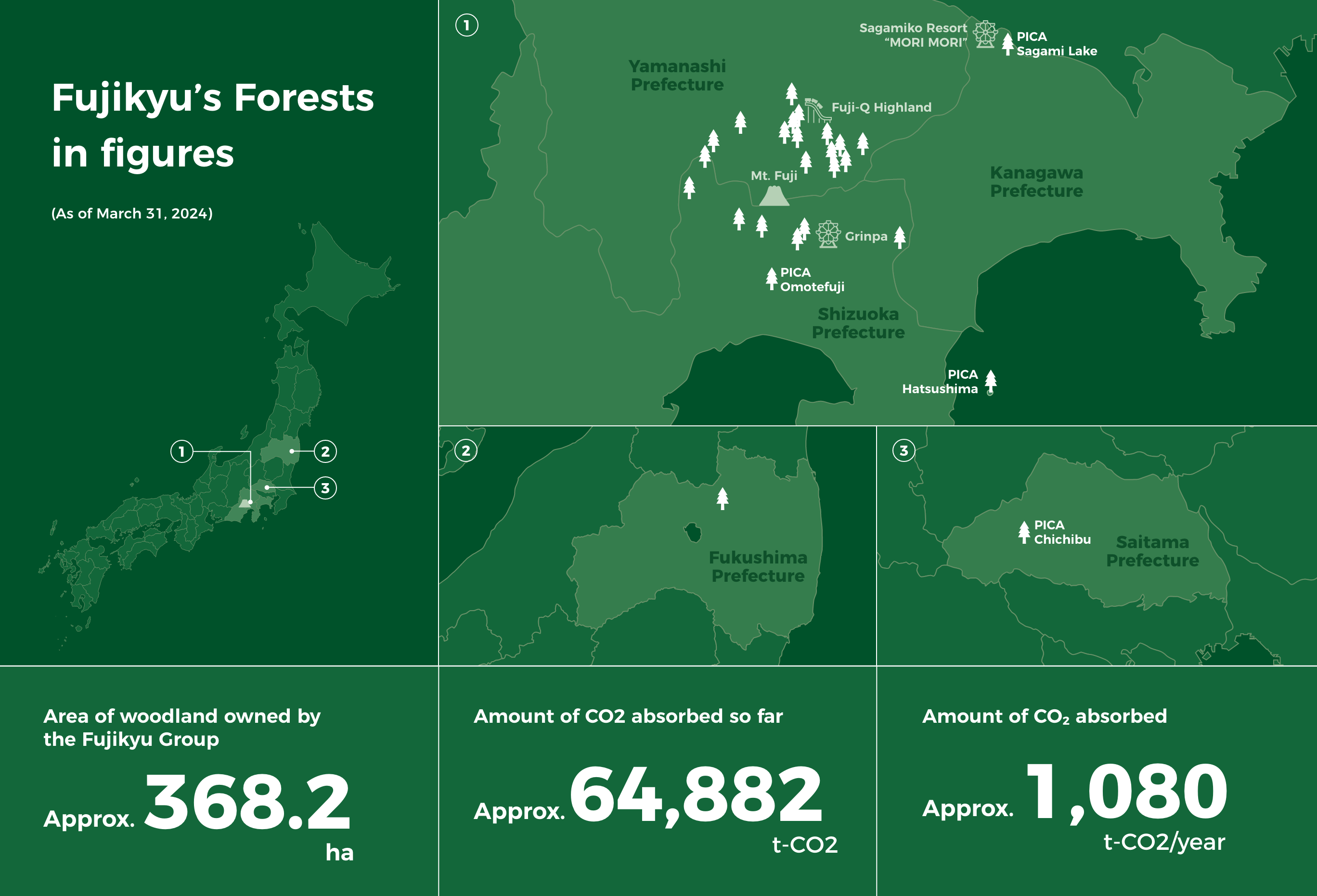The width and height of the screenshot is (1317, 896).
Task: Click the Fuji-Q Highland label
Action: [x=881, y=107]
